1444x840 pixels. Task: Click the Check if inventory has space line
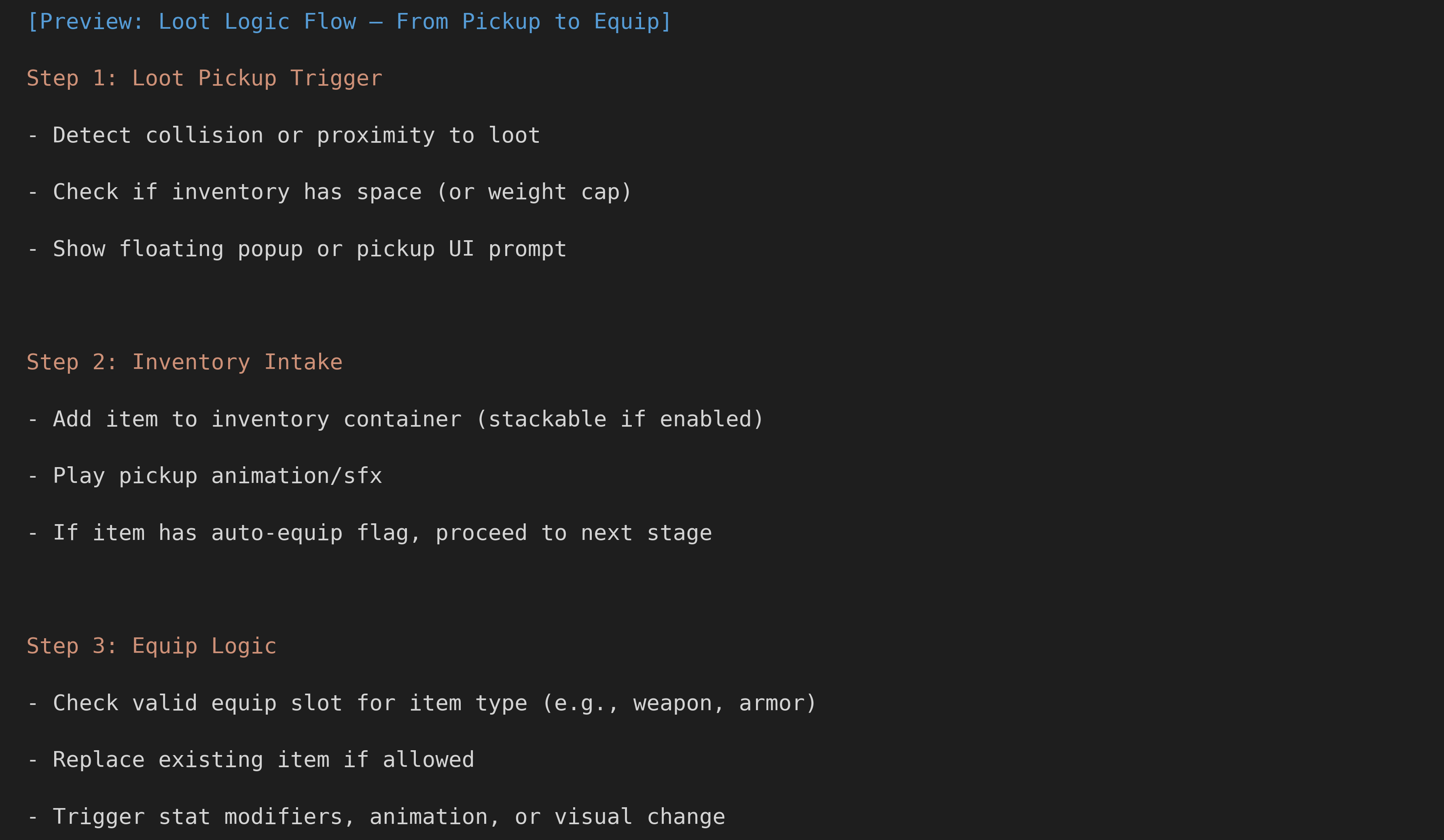click(330, 192)
